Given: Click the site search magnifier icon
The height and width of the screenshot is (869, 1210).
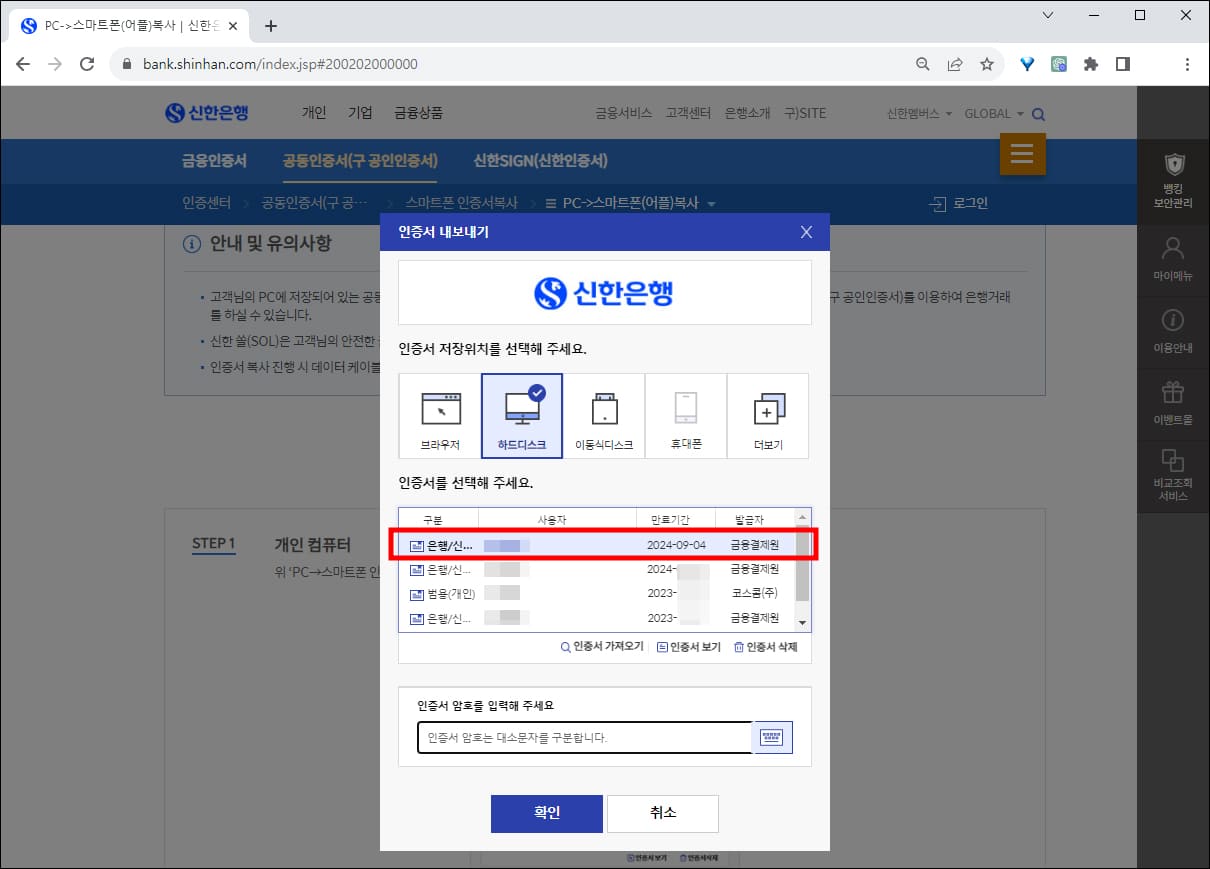Looking at the screenshot, I should [1038, 114].
